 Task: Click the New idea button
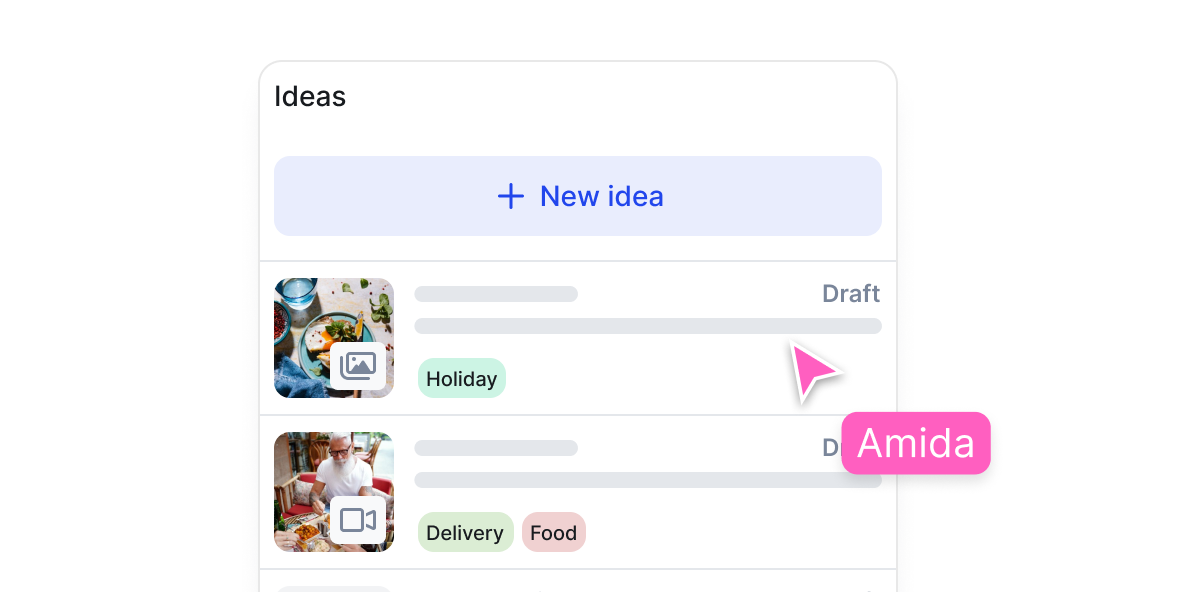pyautogui.click(x=578, y=196)
